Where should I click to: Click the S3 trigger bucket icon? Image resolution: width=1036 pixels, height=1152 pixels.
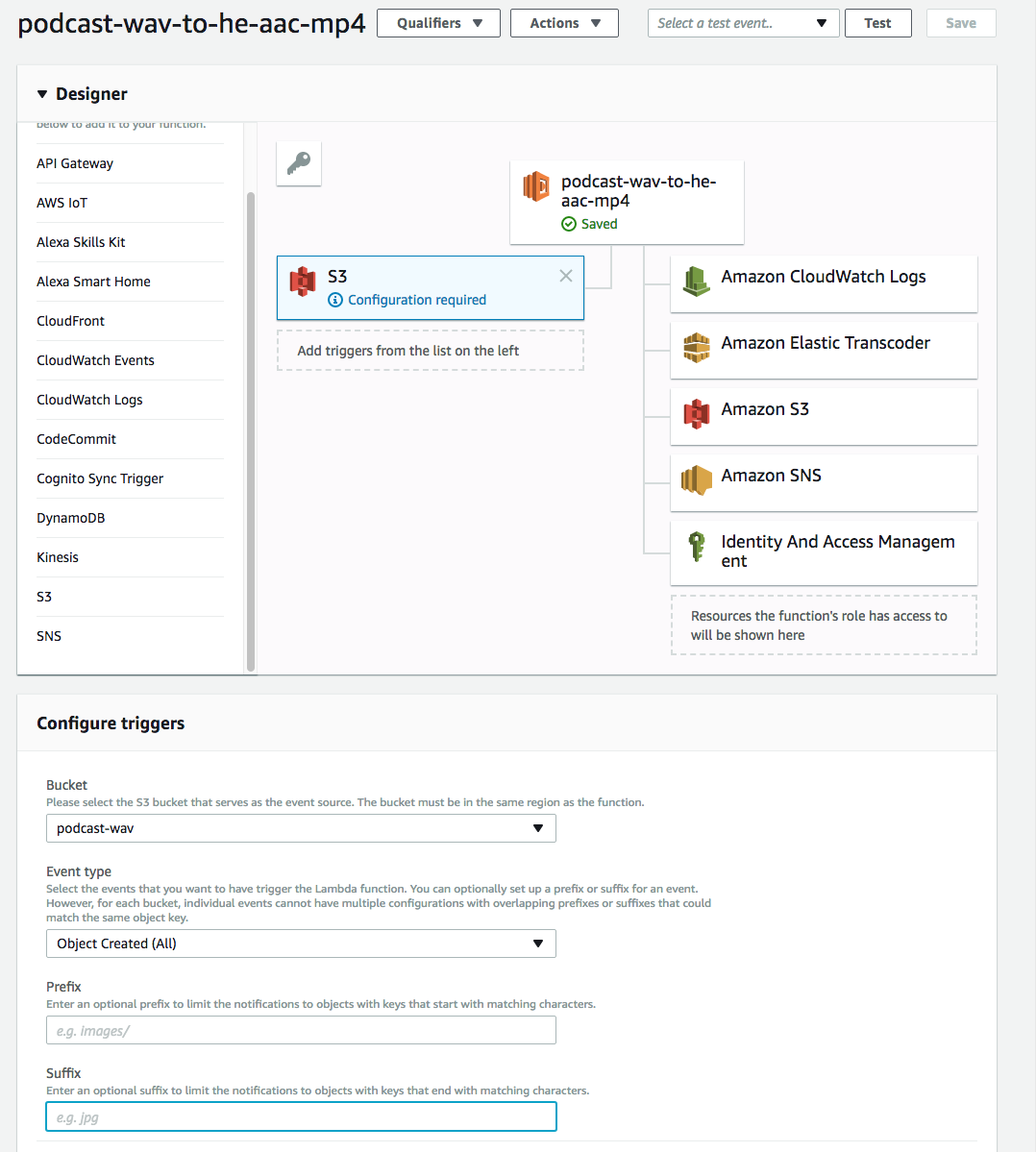tap(303, 282)
